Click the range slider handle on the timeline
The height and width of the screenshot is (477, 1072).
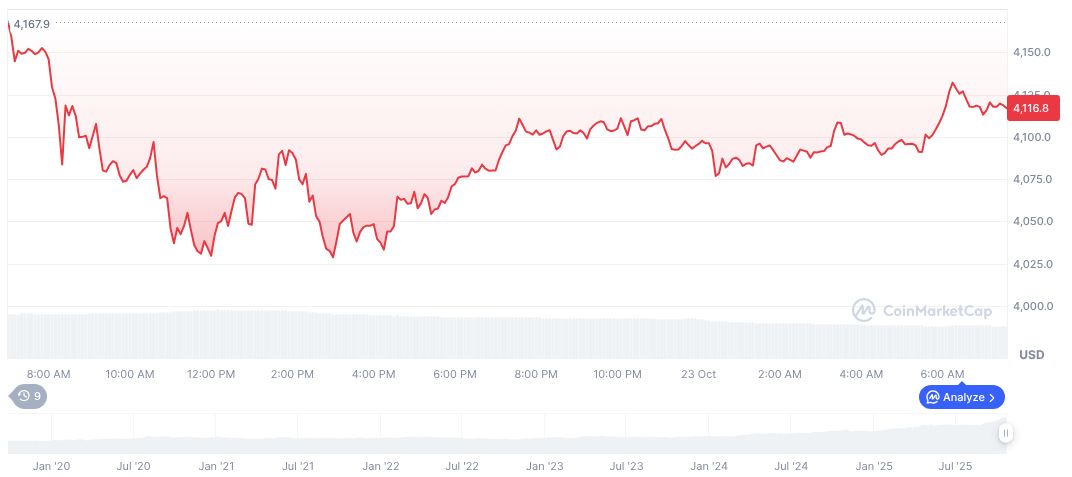pos(1005,433)
